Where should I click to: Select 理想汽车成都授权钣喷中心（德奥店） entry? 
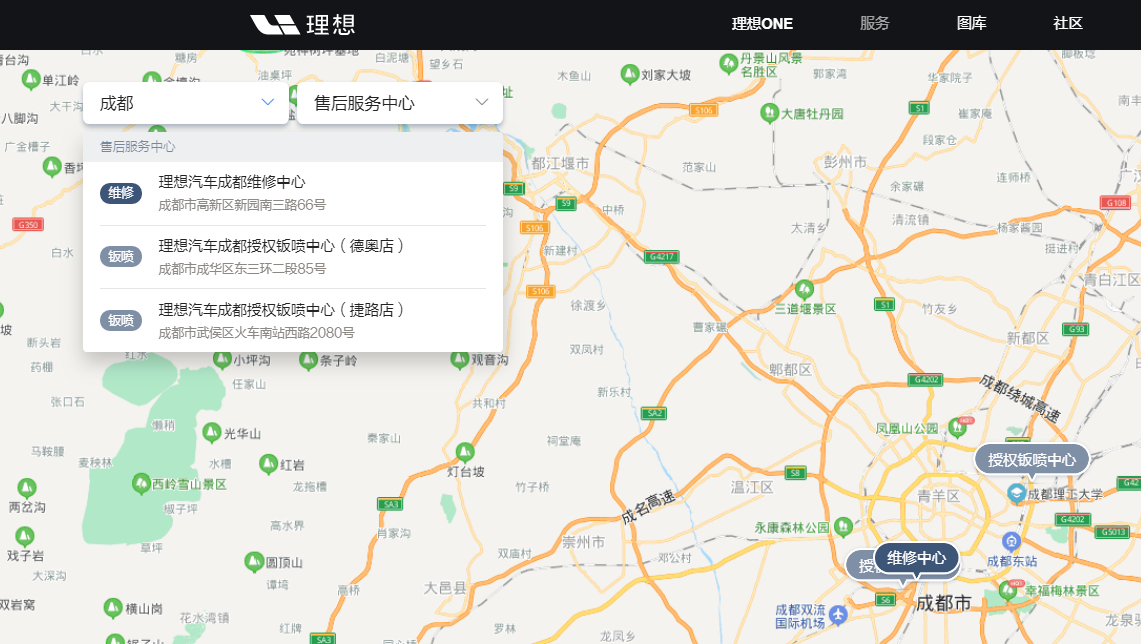tap(293, 257)
